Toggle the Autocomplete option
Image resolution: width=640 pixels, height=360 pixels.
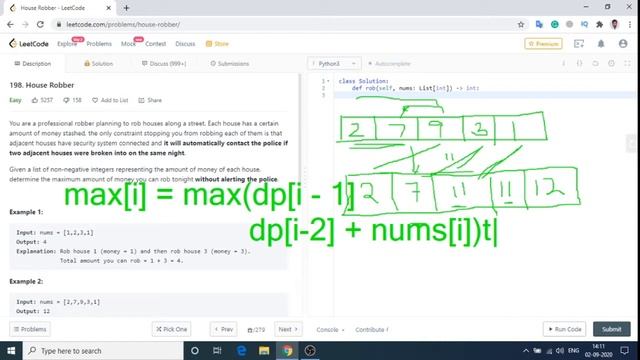(x=389, y=64)
